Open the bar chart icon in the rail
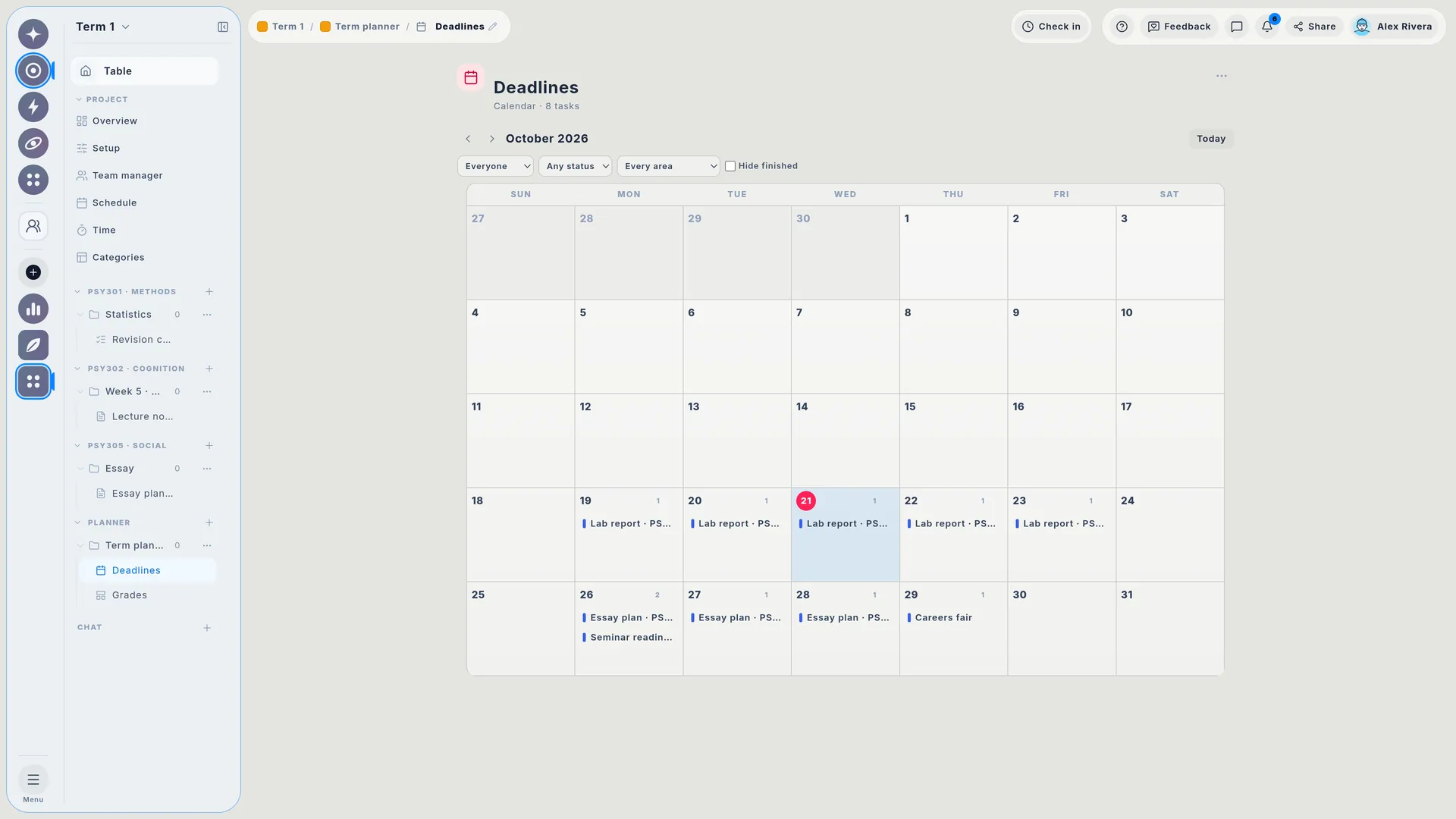The height and width of the screenshot is (819, 1456). coord(33,309)
